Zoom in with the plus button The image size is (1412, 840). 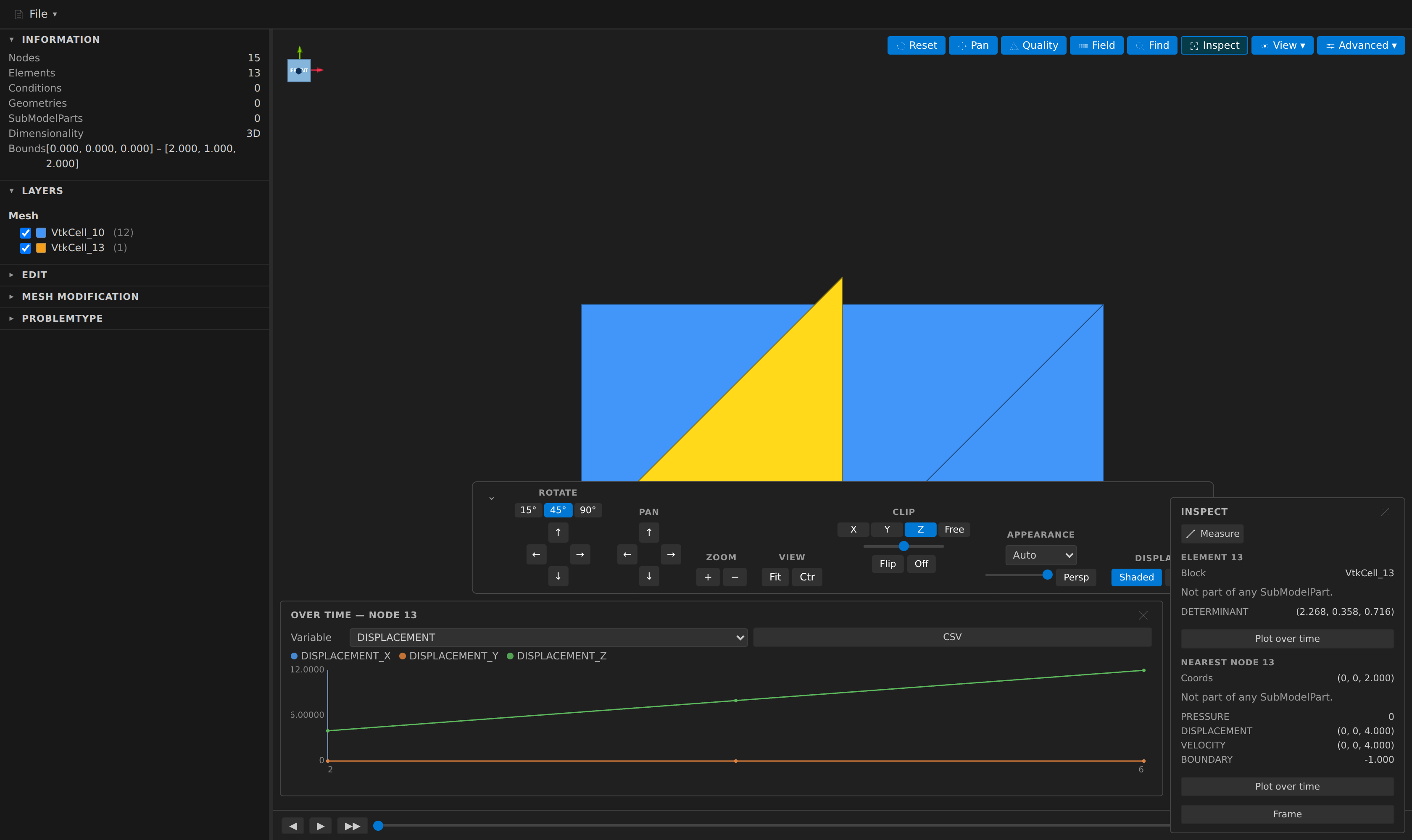coord(708,577)
